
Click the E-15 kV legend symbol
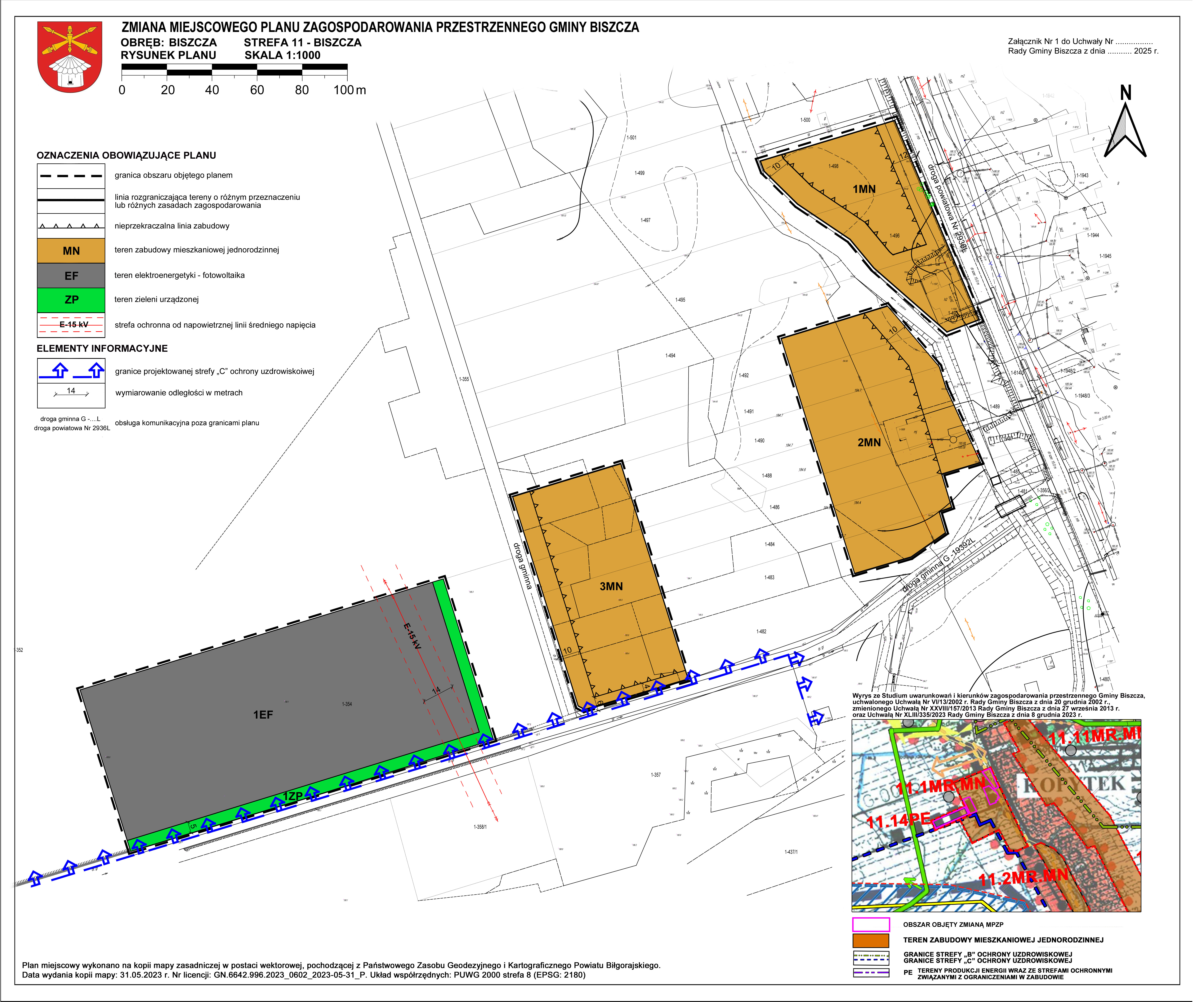pyautogui.click(x=71, y=324)
